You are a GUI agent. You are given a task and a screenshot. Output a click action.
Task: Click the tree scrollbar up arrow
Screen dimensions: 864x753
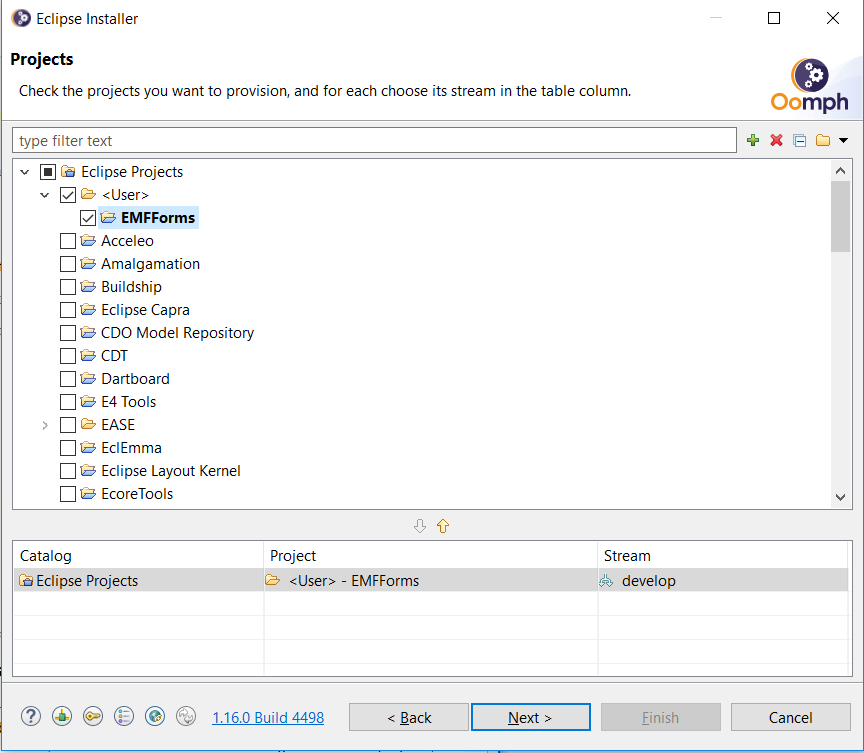[840, 171]
